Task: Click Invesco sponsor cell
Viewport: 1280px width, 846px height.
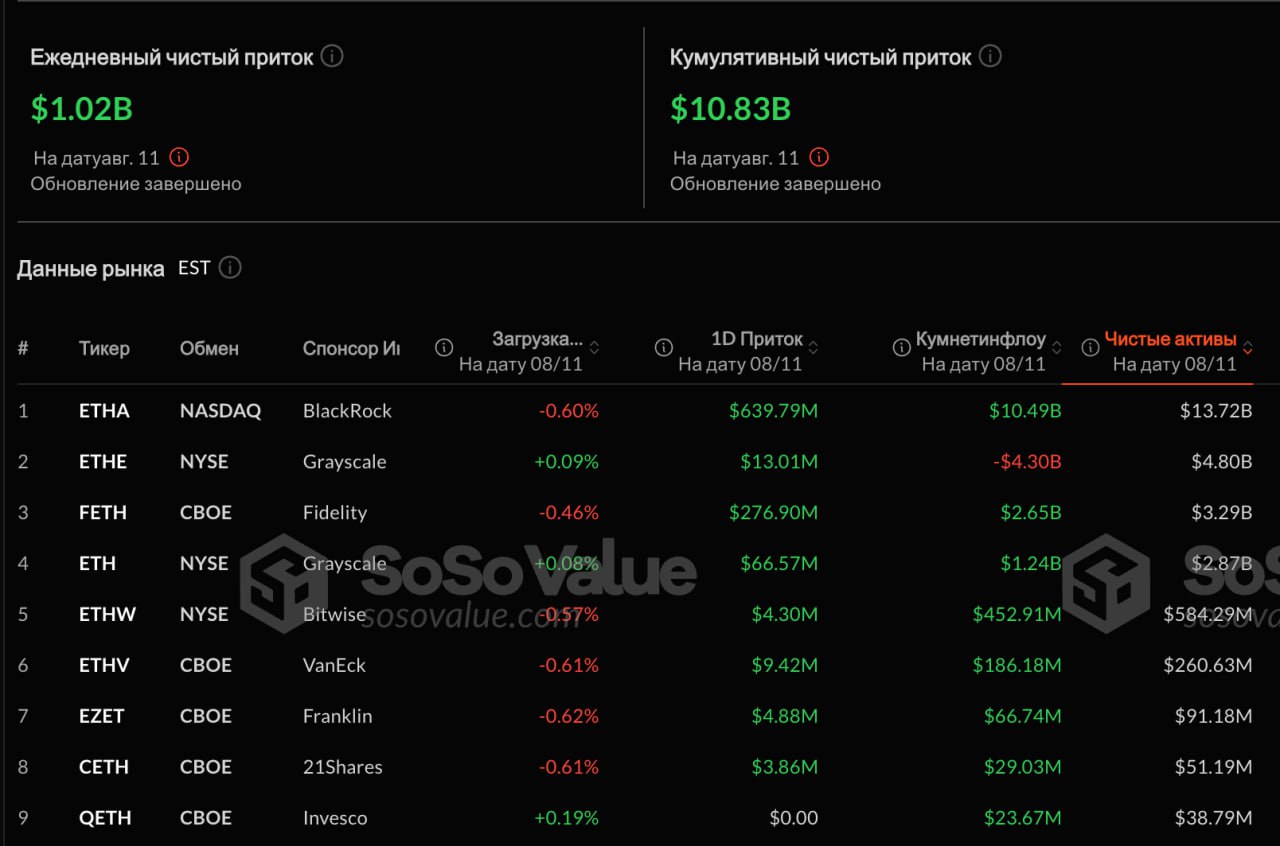Action: 335,818
